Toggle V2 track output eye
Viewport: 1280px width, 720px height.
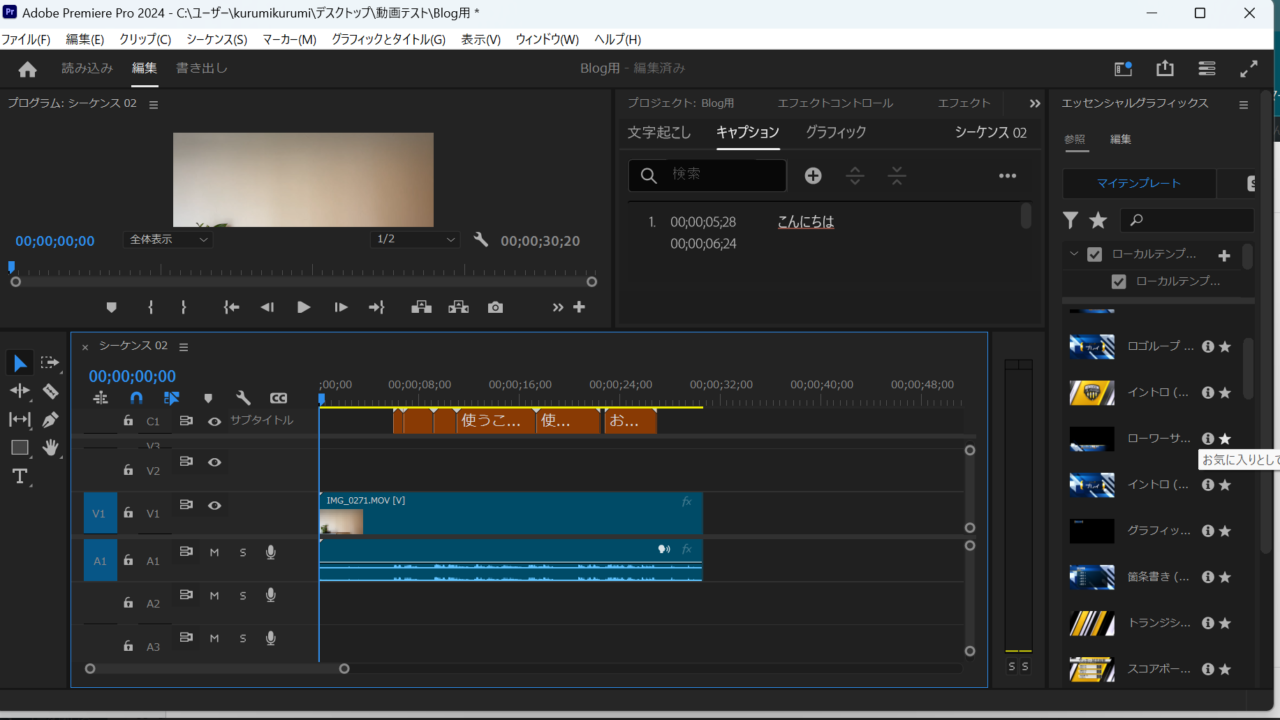click(x=214, y=462)
